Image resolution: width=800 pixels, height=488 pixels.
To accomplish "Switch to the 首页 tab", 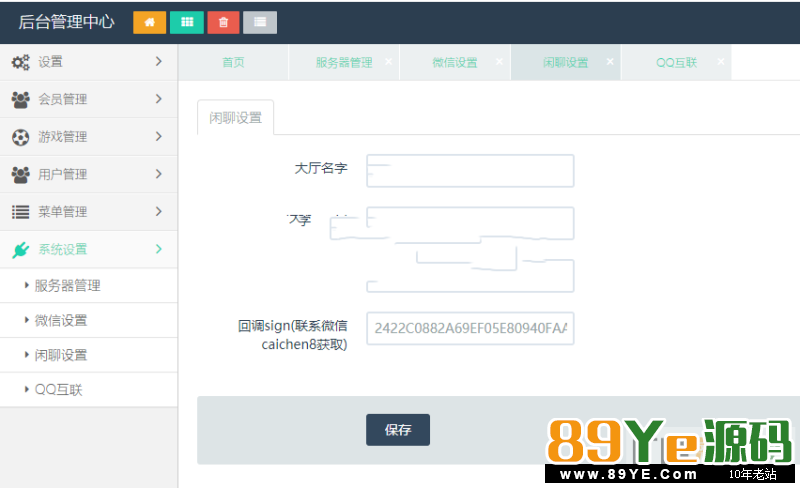I will pyautogui.click(x=233, y=62).
